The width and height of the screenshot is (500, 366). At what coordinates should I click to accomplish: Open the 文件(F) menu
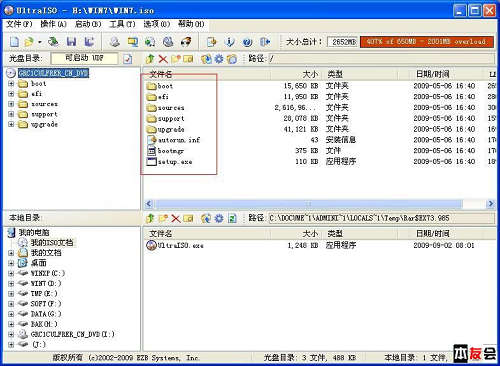tap(19, 24)
